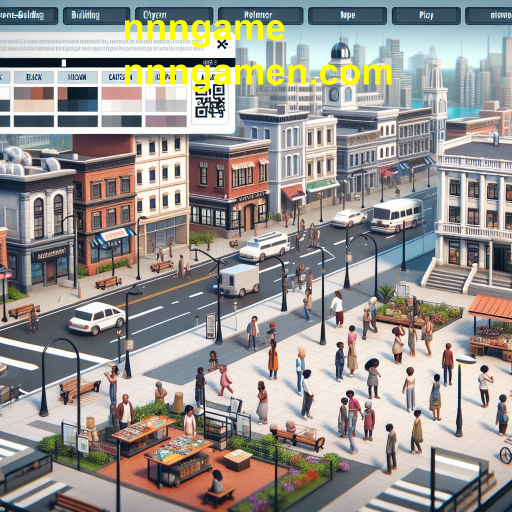Close the color palette panel
This screenshot has width=512, height=512.
point(222,44)
